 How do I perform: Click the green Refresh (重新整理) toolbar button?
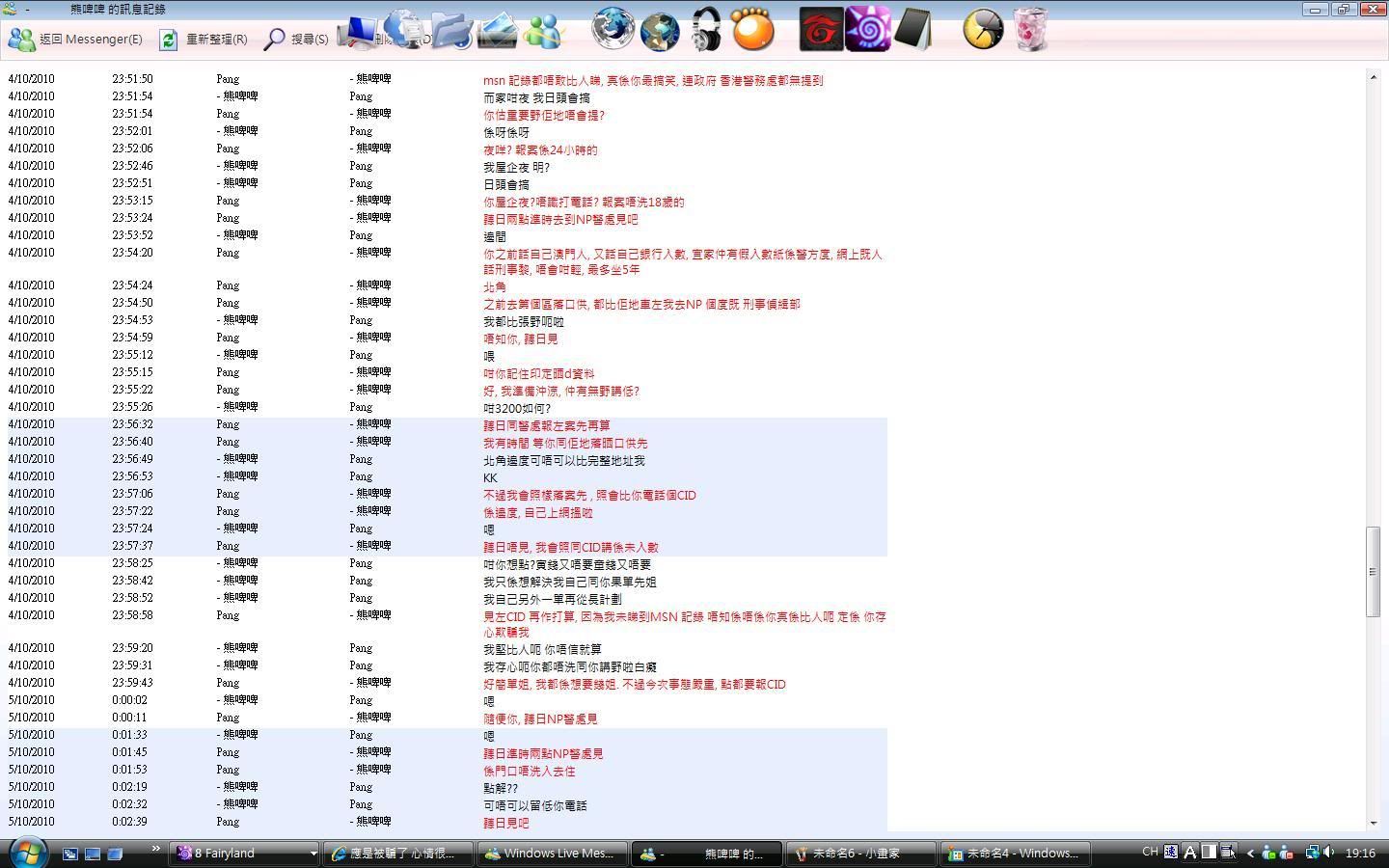click(204, 40)
